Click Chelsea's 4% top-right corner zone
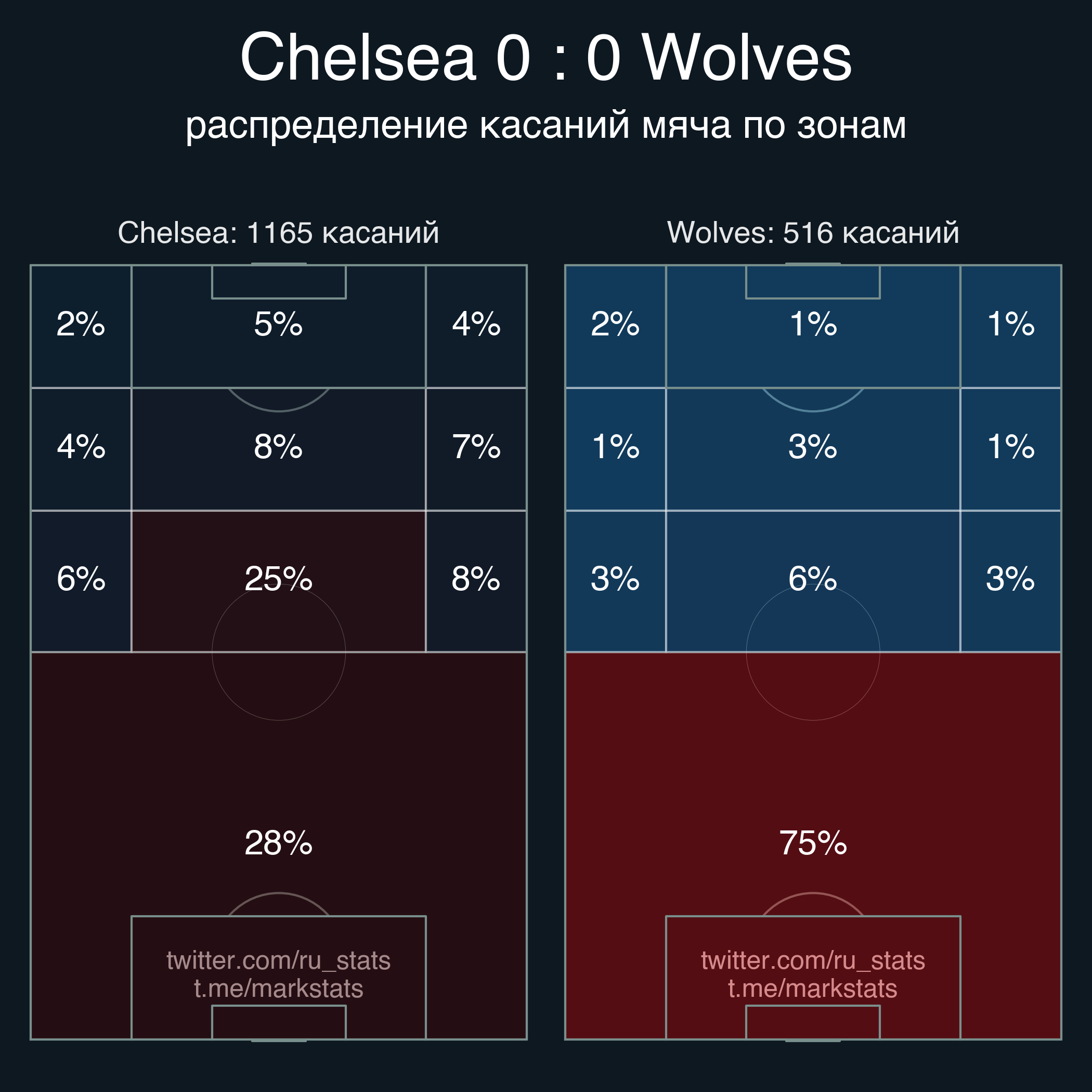 click(476, 325)
